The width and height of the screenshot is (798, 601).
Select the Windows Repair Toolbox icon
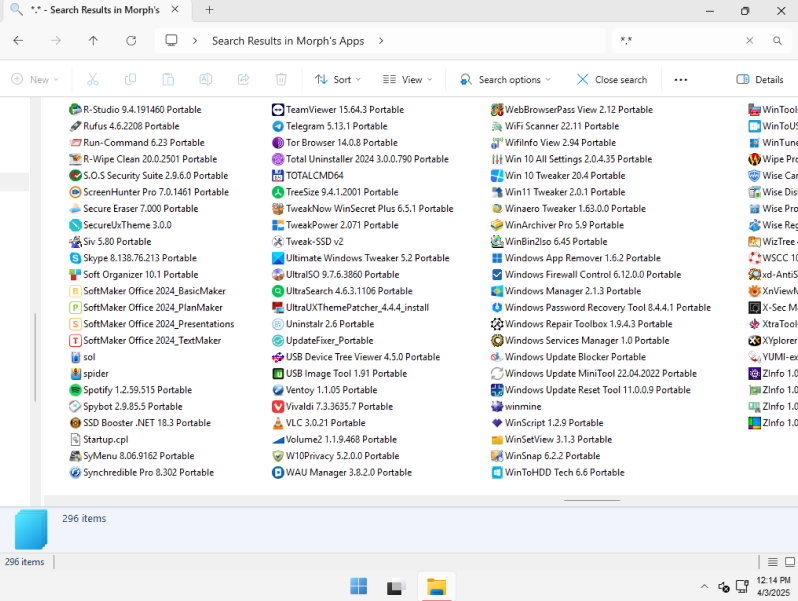497,324
